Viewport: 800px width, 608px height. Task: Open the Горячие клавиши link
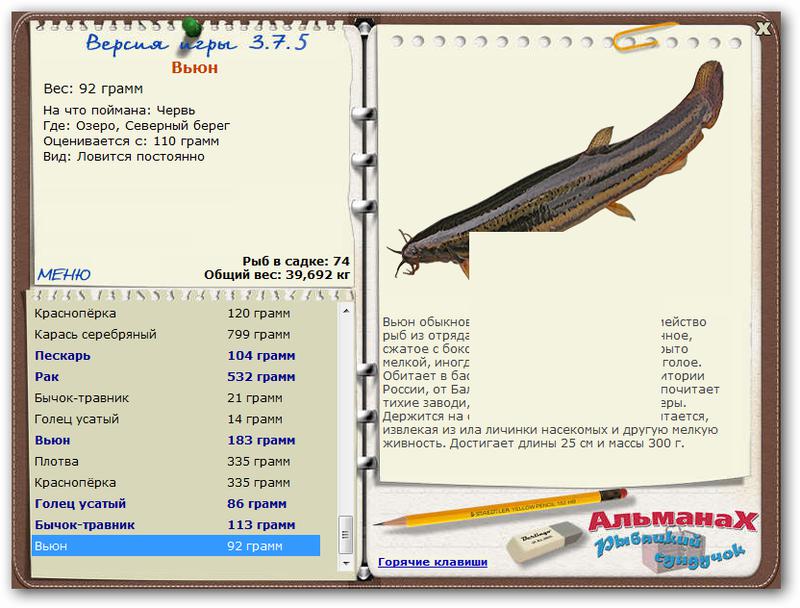433,562
